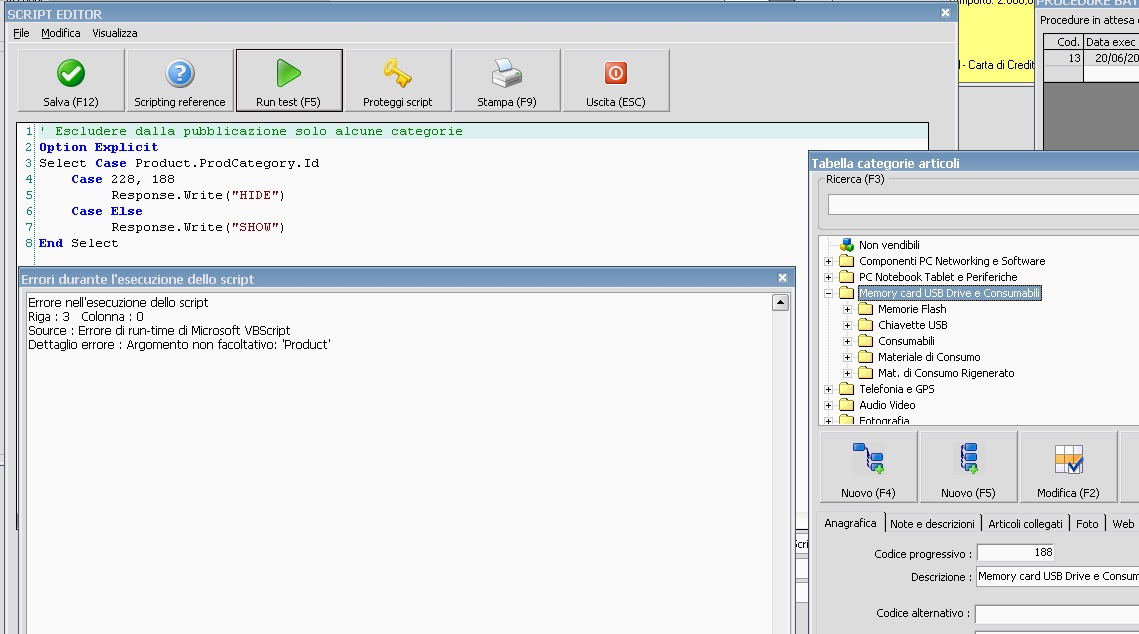The width and height of the screenshot is (1139, 634).
Task: Click Response.Write("HIDE") code line
Action: point(198,195)
